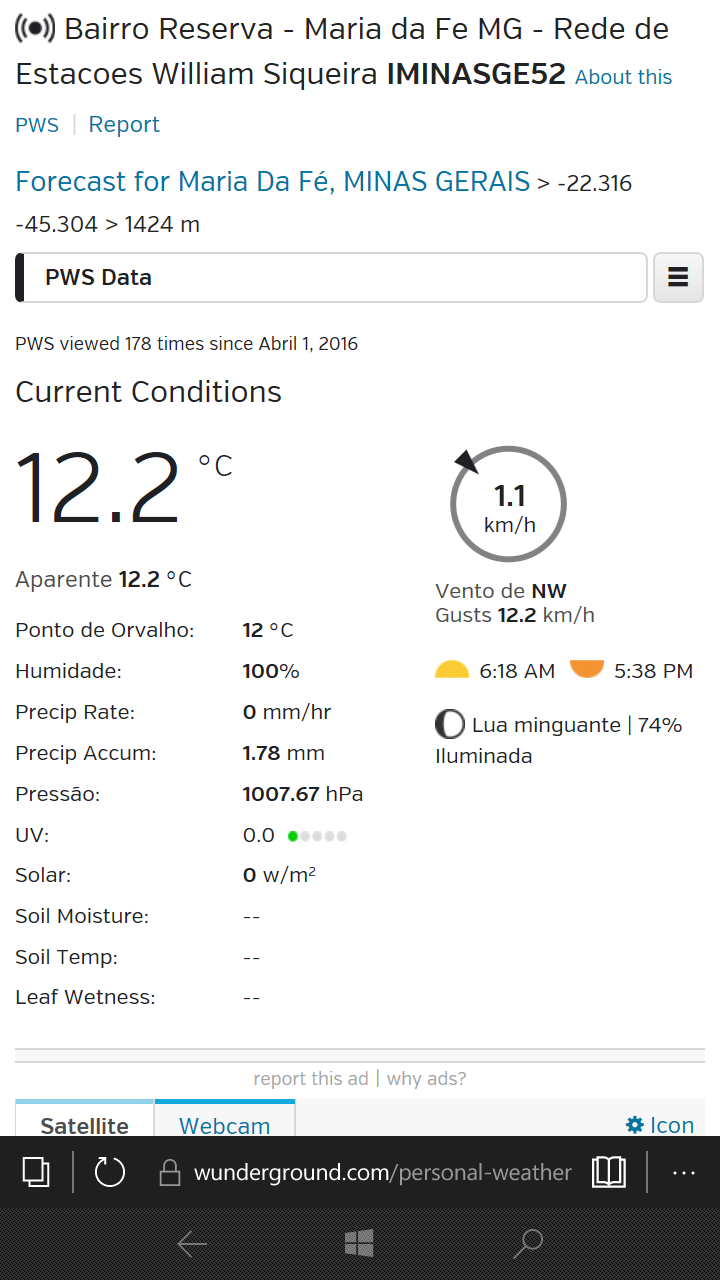
Task: Open browser more options ellipsis
Action: (x=684, y=1172)
